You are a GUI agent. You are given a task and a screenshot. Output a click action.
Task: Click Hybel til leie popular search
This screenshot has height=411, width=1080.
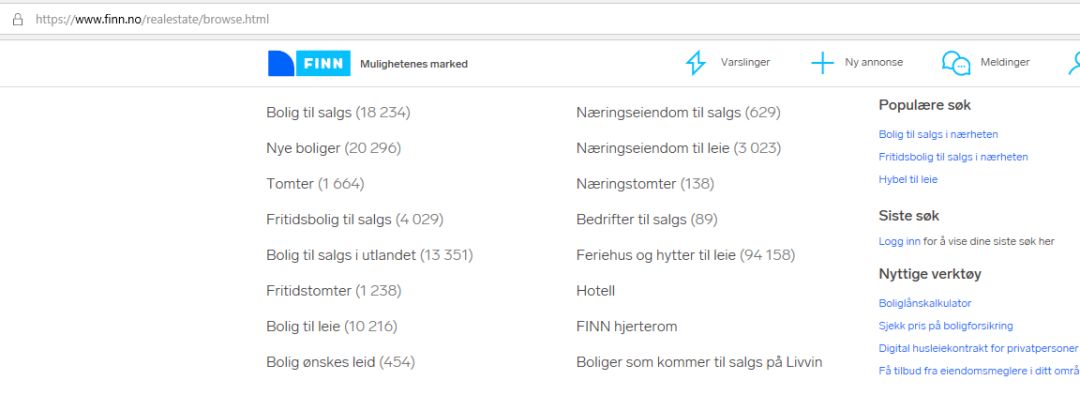coord(908,180)
